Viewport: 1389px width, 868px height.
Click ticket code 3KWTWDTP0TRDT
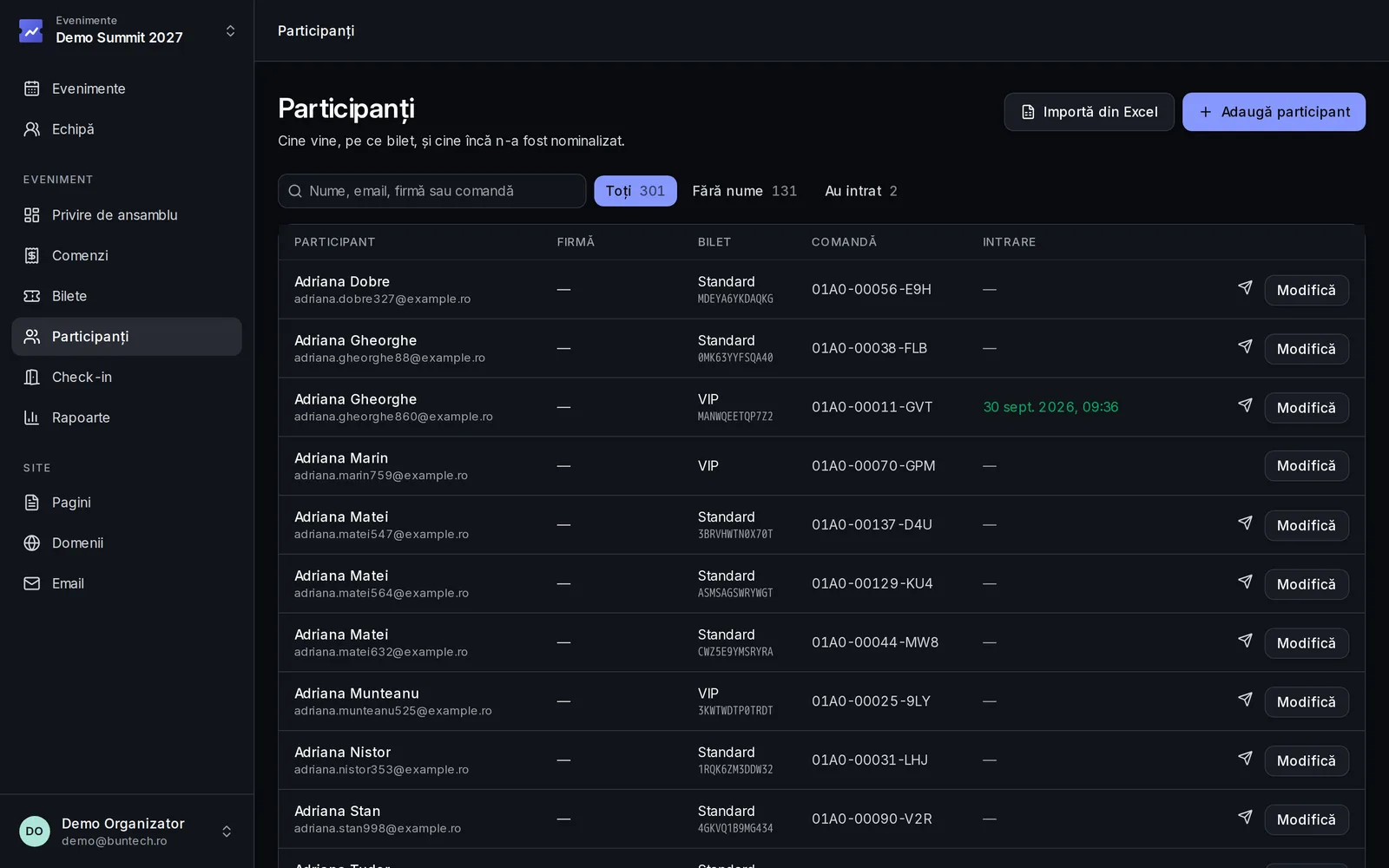735,711
